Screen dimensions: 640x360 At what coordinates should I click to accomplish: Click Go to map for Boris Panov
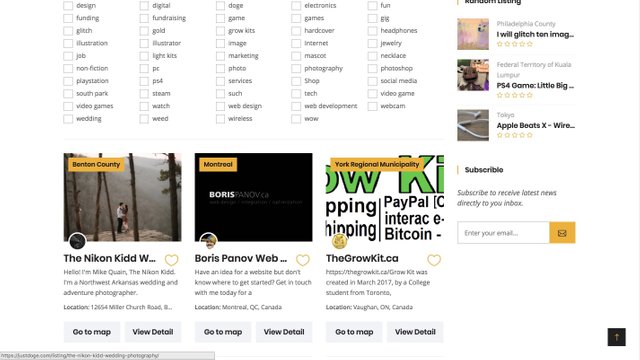click(223, 332)
